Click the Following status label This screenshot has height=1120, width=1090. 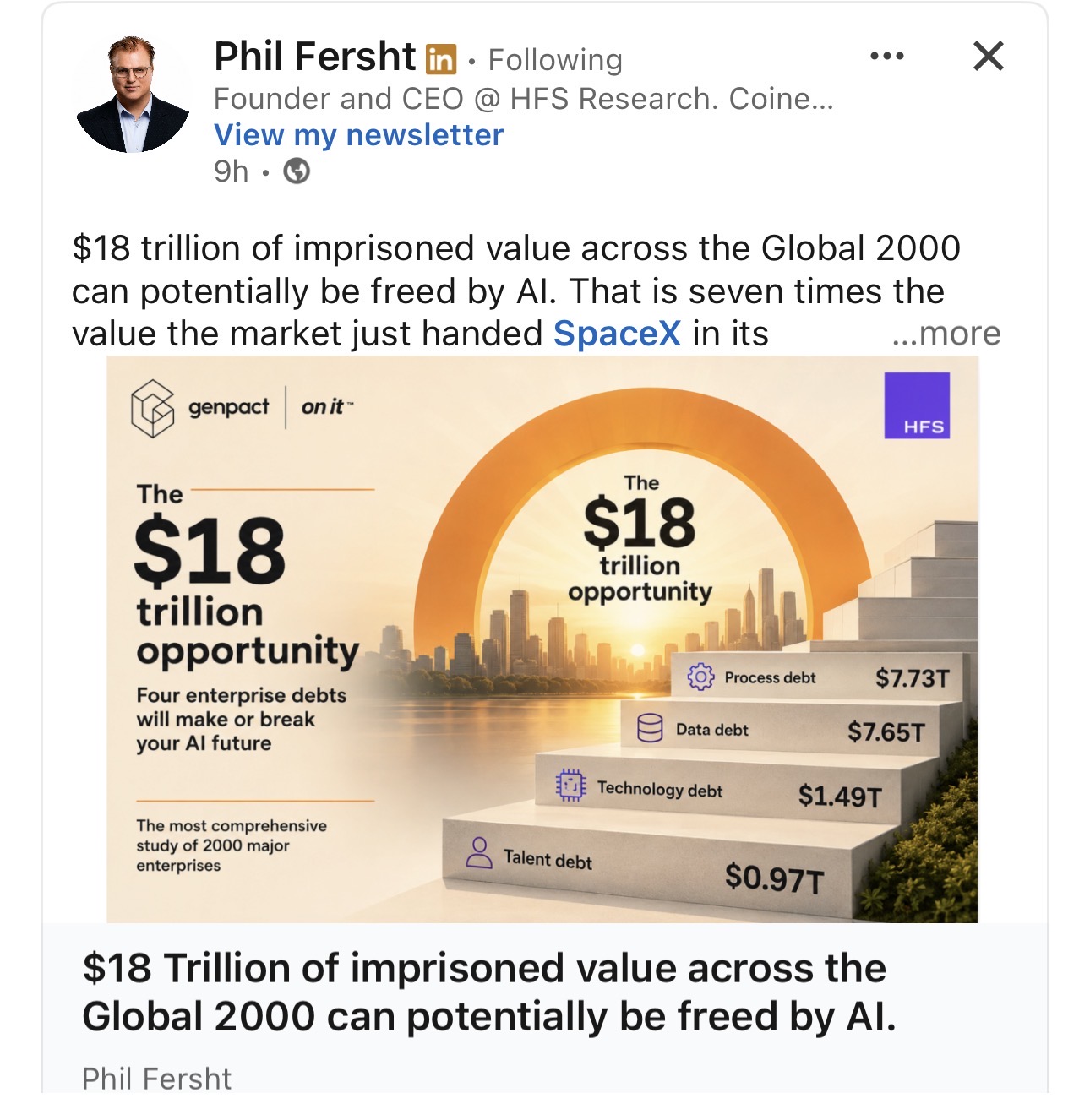(555, 60)
